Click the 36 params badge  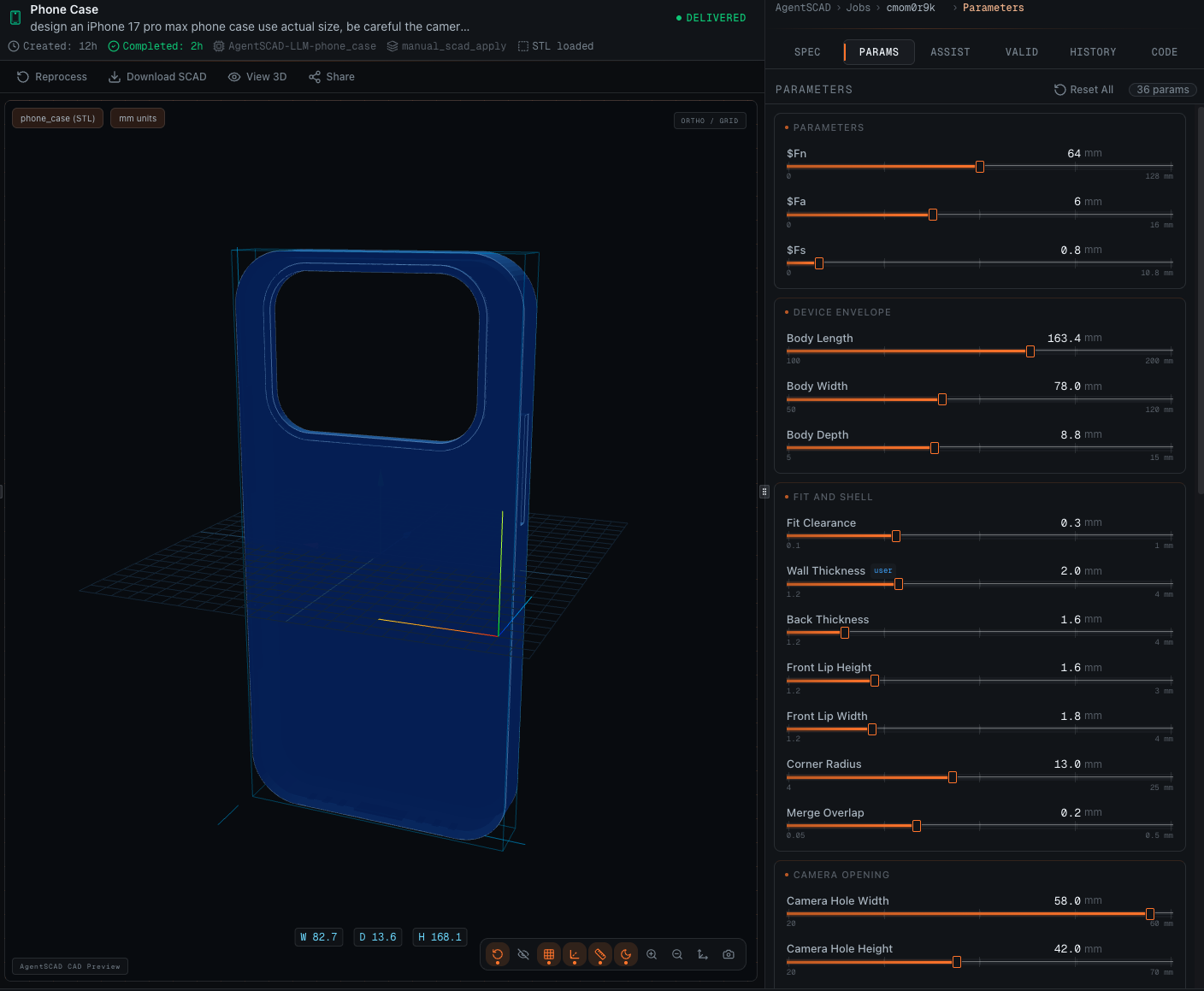1163,90
